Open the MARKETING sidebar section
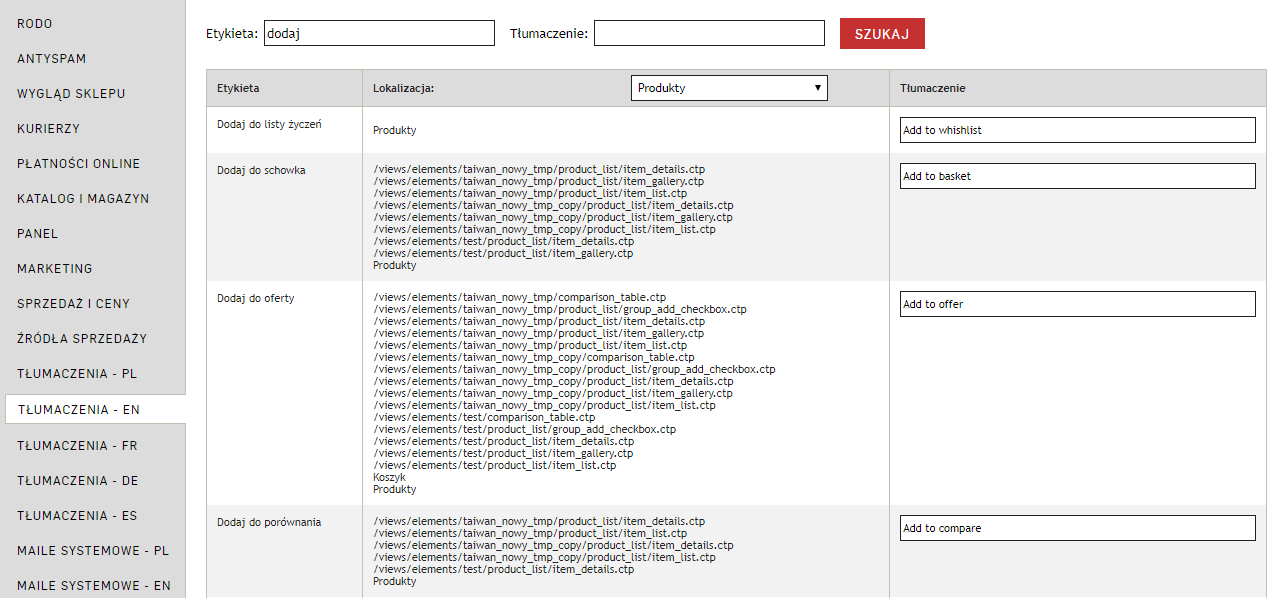Image resolution: width=1284 pixels, height=598 pixels. point(55,269)
